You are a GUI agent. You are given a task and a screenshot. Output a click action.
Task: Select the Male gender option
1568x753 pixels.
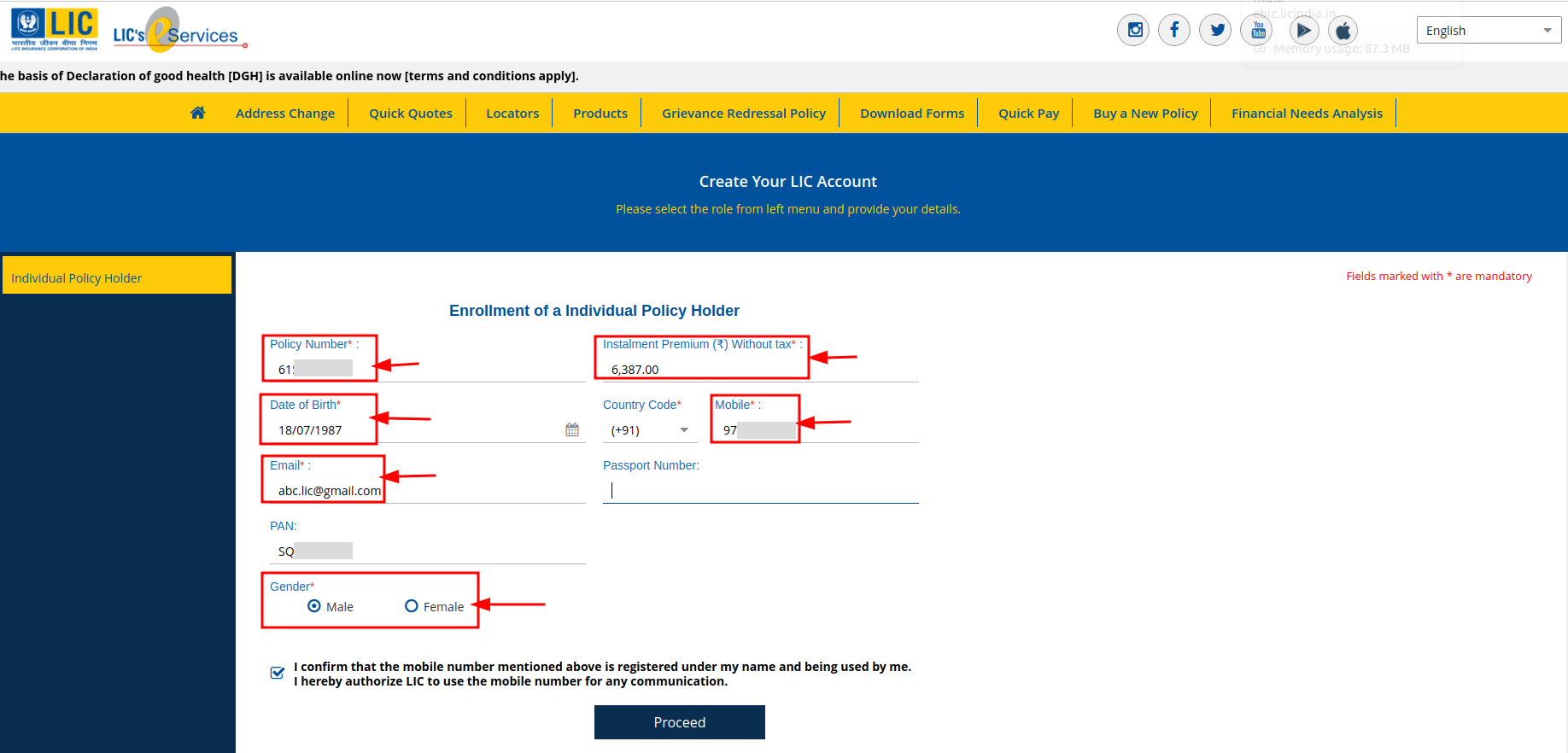[314, 606]
